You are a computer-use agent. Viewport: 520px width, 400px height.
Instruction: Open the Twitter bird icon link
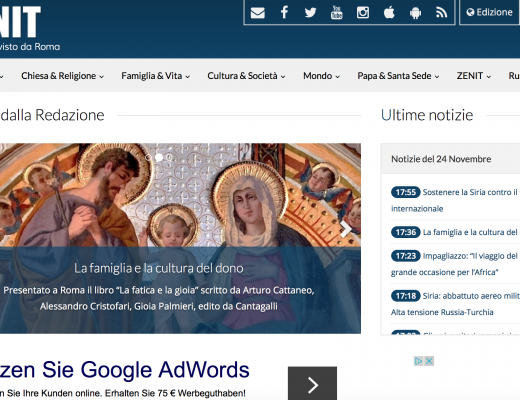pyautogui.click(x=310, y=13)
